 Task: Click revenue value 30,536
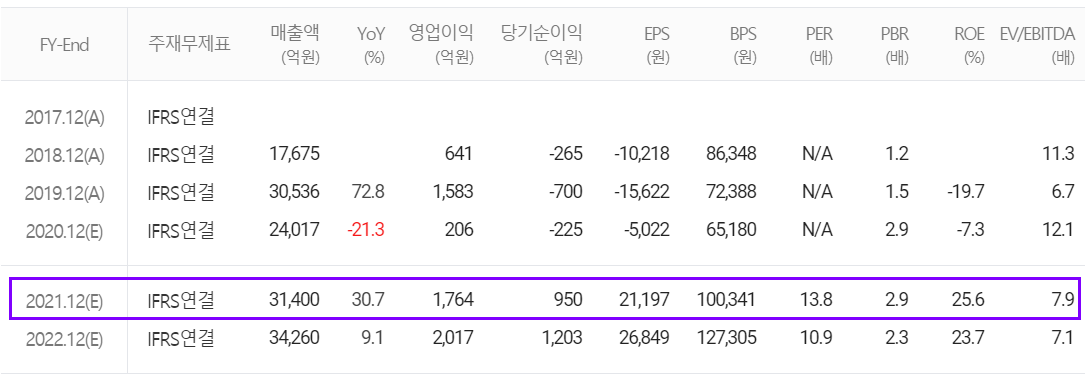tap(294, 192)
